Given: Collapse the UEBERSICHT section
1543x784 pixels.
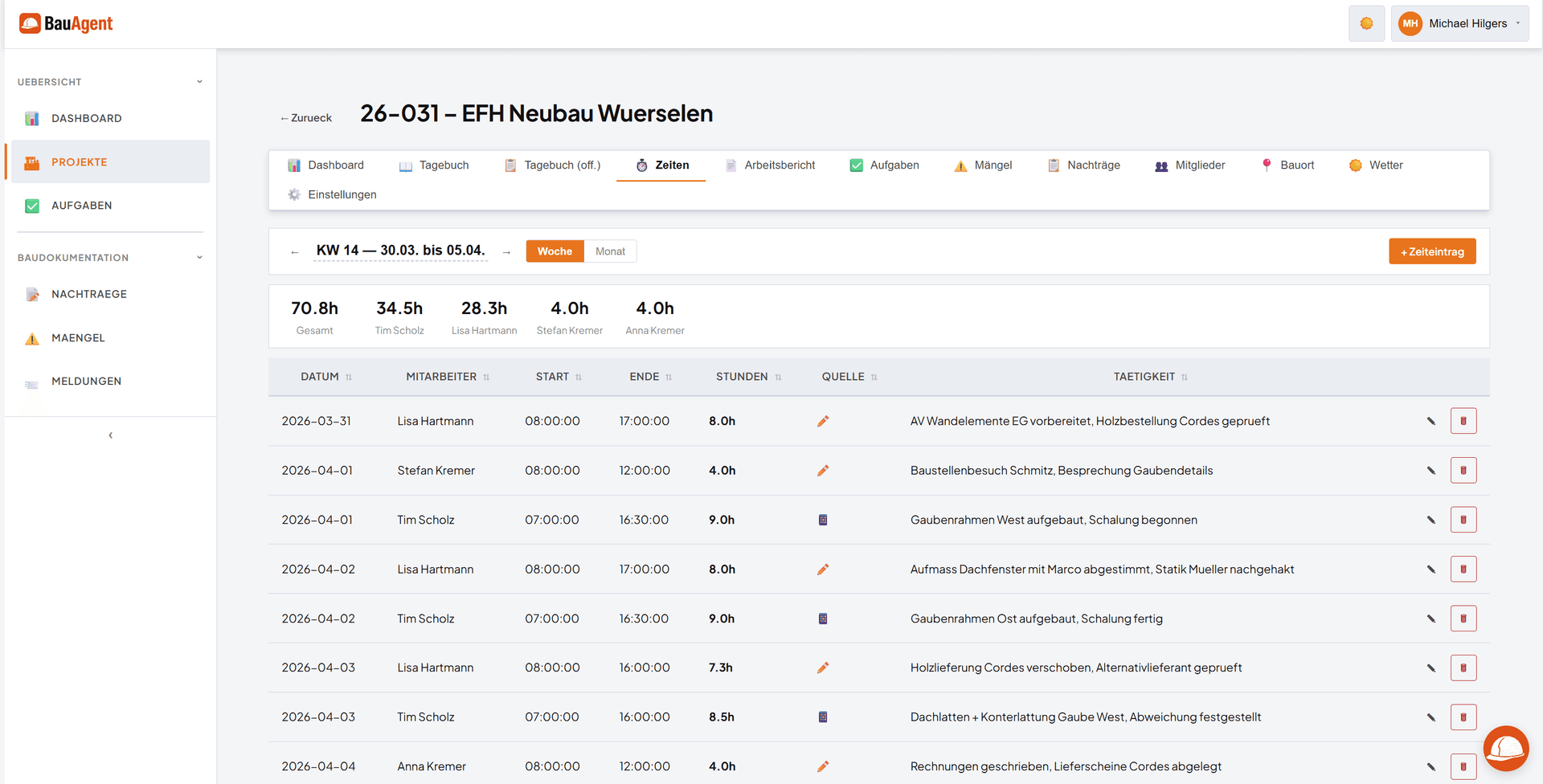Looking at the screenshot, I should [x=199, y=81].
